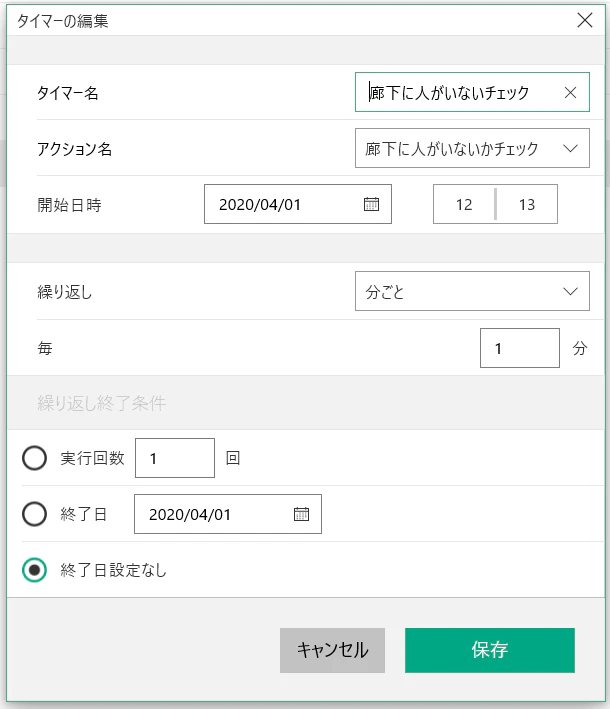Screen dimensions: 610x709
Task: Click the 開始日時 label
Action: tap(69, 205)
